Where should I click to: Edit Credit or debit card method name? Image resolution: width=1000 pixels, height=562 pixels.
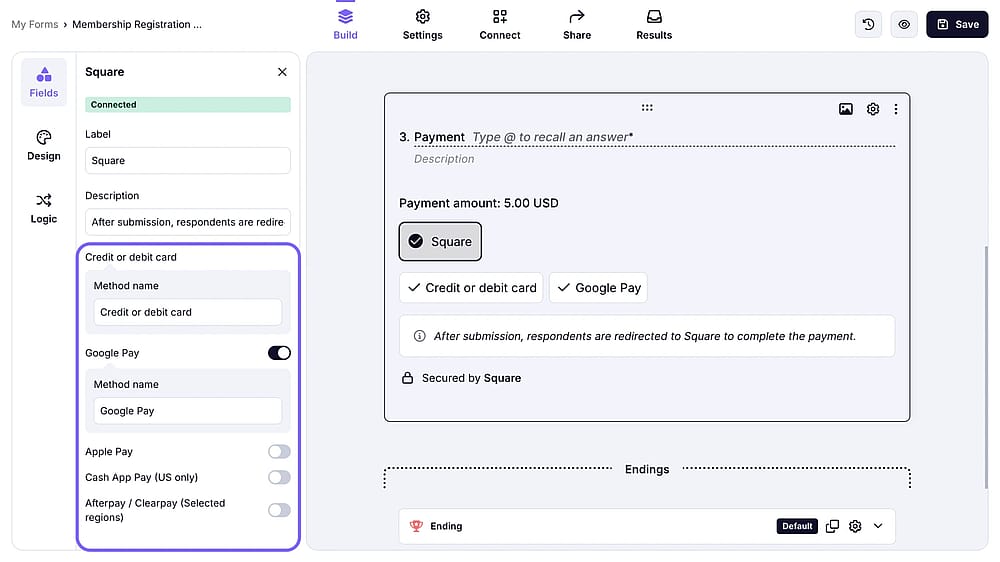[x=188, y=312]
